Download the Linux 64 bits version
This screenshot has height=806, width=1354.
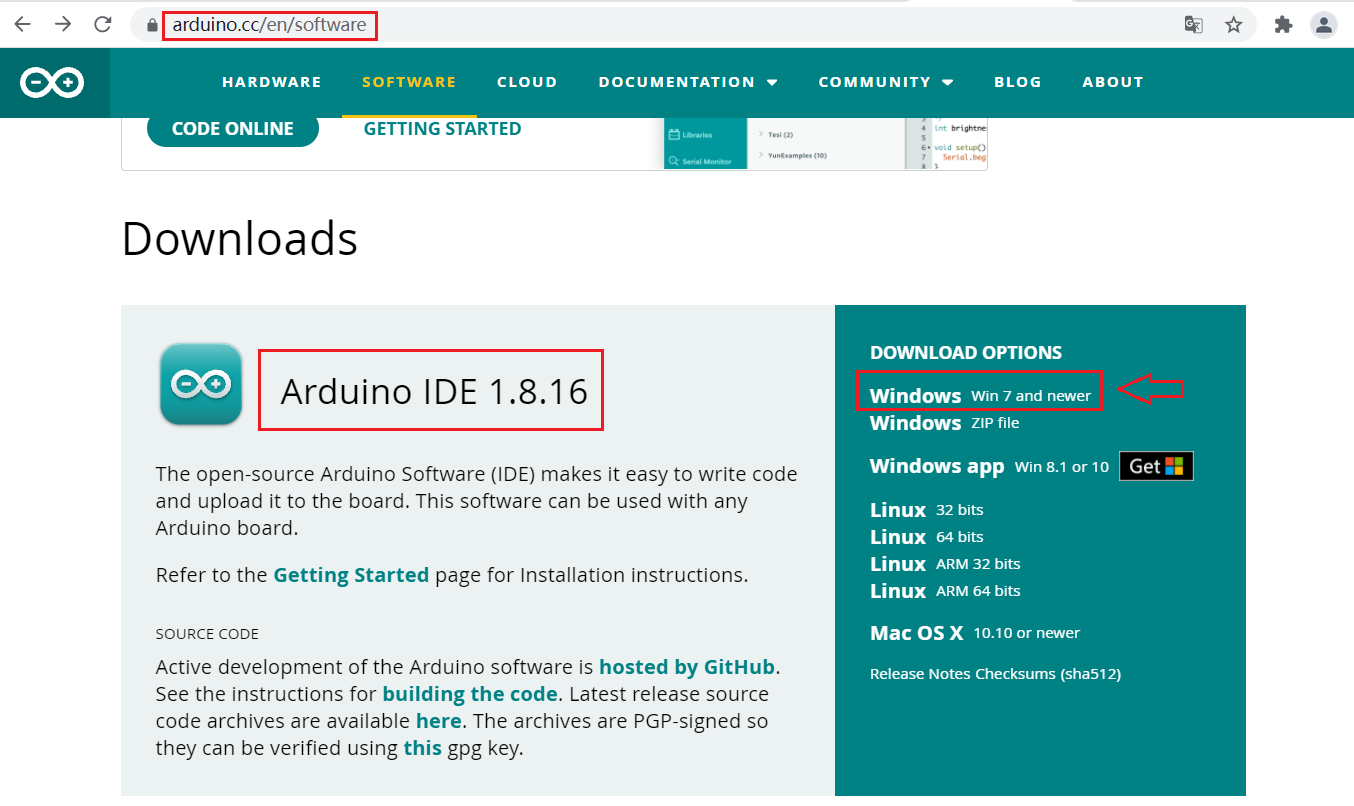[927, 537]
